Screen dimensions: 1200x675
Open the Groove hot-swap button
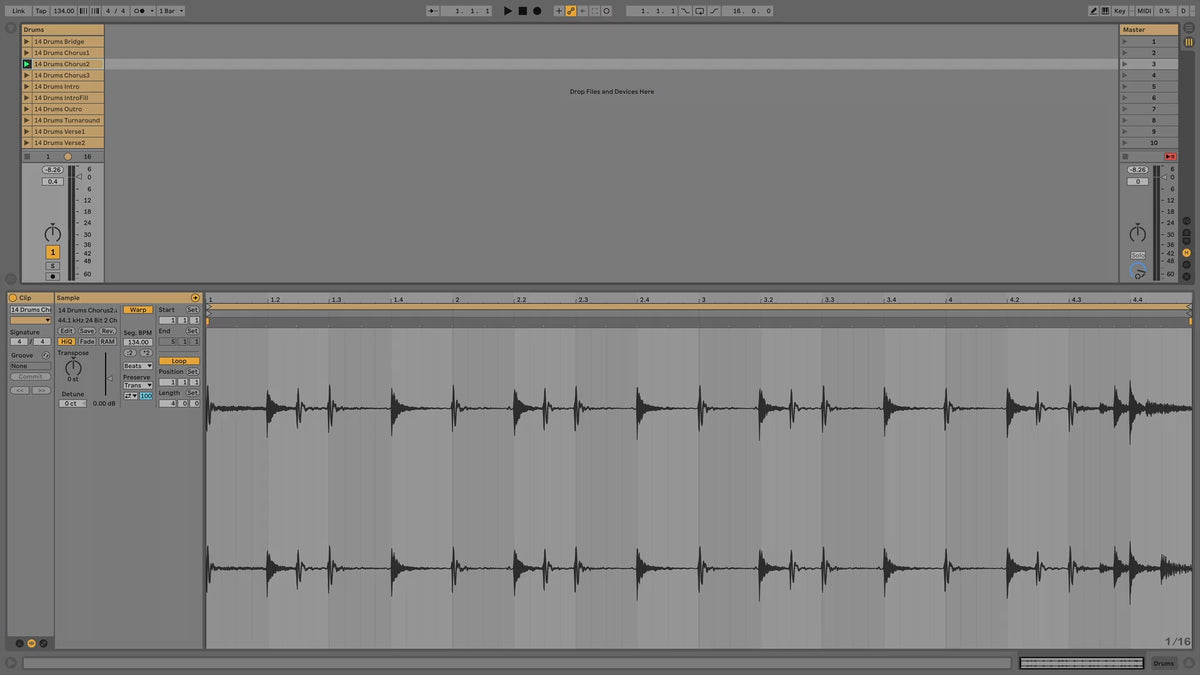pos(45,355)
